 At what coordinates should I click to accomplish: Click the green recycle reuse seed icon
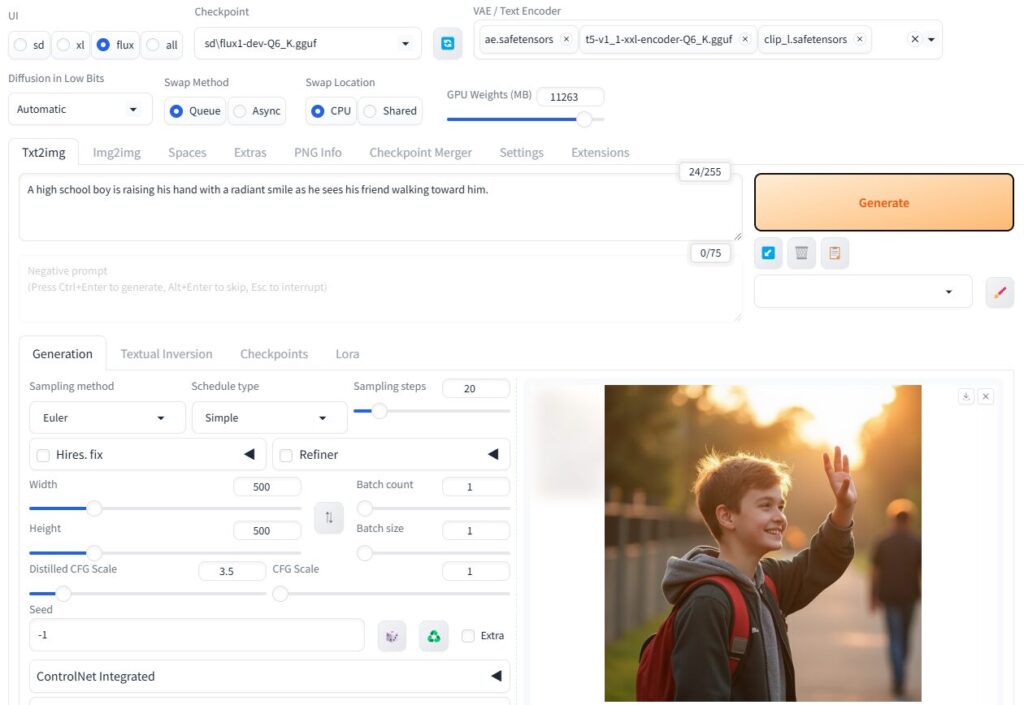[433, 636]
